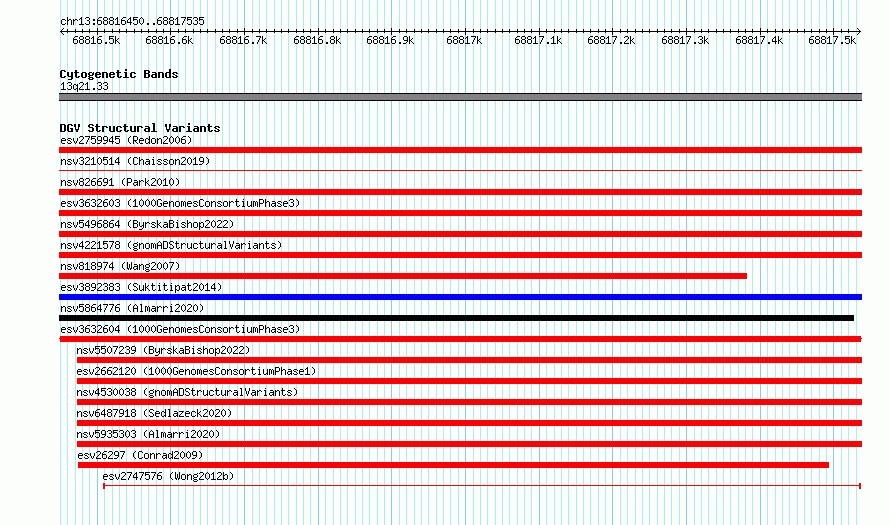Select nsv5507239 (ByrskaBishop2022) label

coord(163,350)
